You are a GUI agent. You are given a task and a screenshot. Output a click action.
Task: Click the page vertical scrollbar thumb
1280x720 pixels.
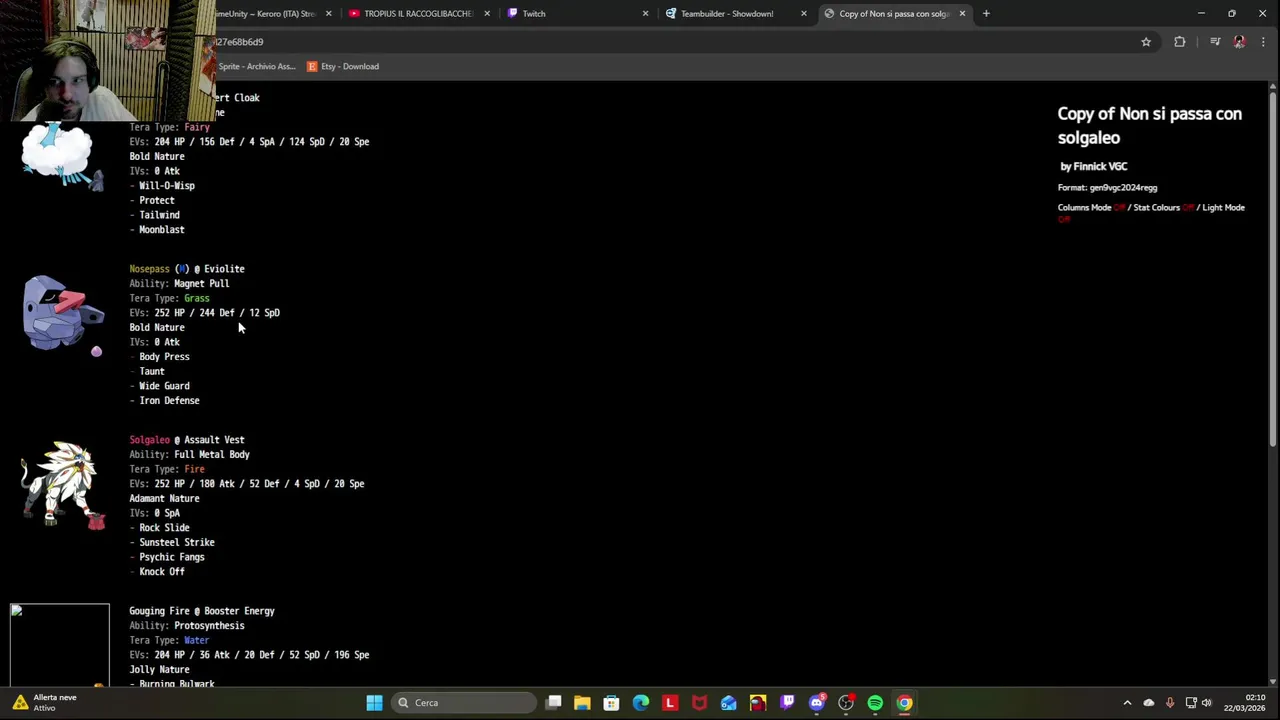click(x=1273, y=270)
